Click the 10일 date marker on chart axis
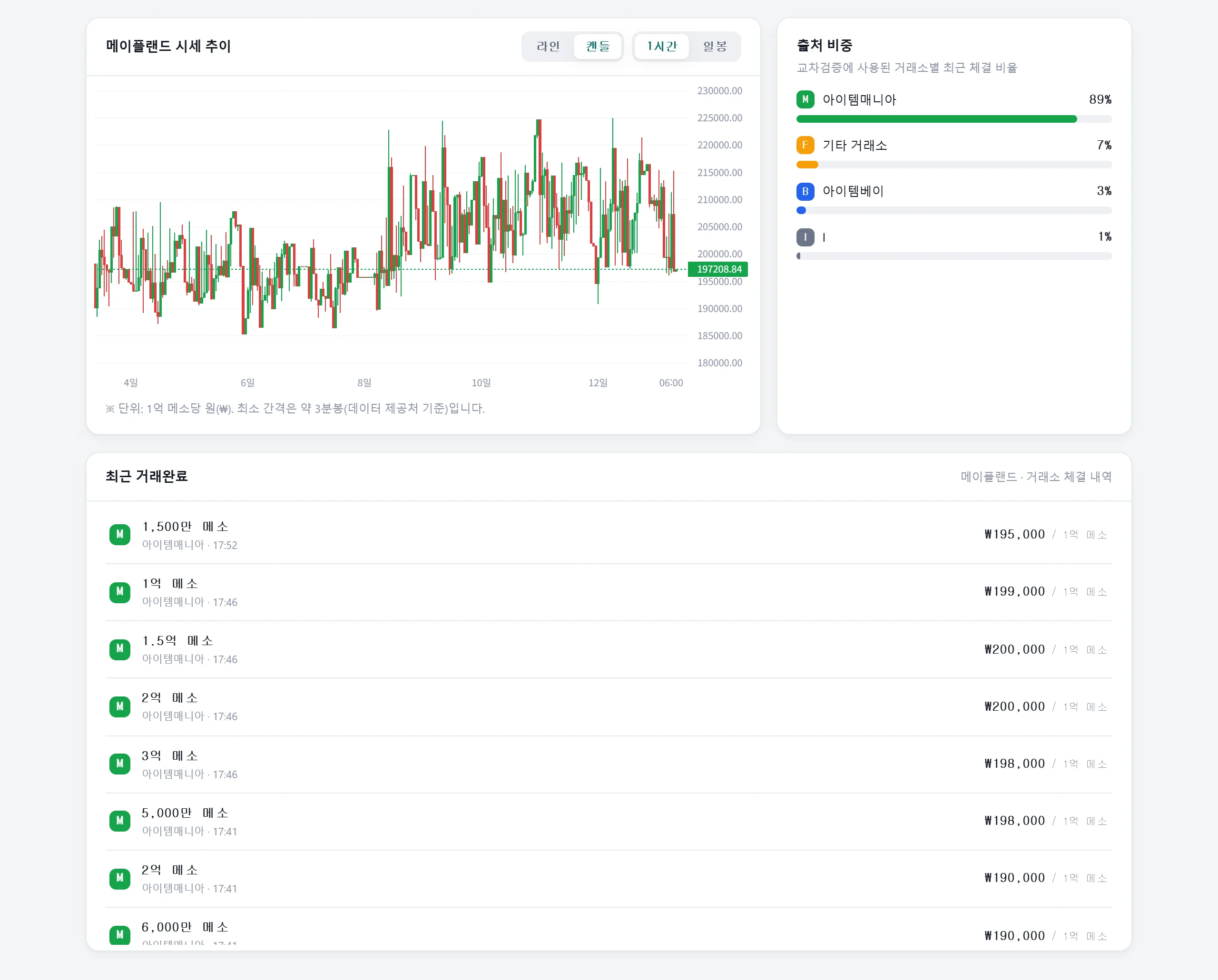 point(481,382)
